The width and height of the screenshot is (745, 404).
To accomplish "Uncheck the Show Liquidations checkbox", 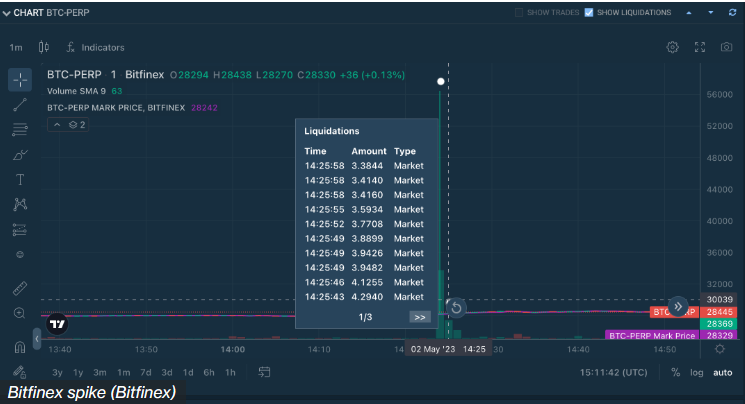I will pyautogui.click(x=589, y=12).
